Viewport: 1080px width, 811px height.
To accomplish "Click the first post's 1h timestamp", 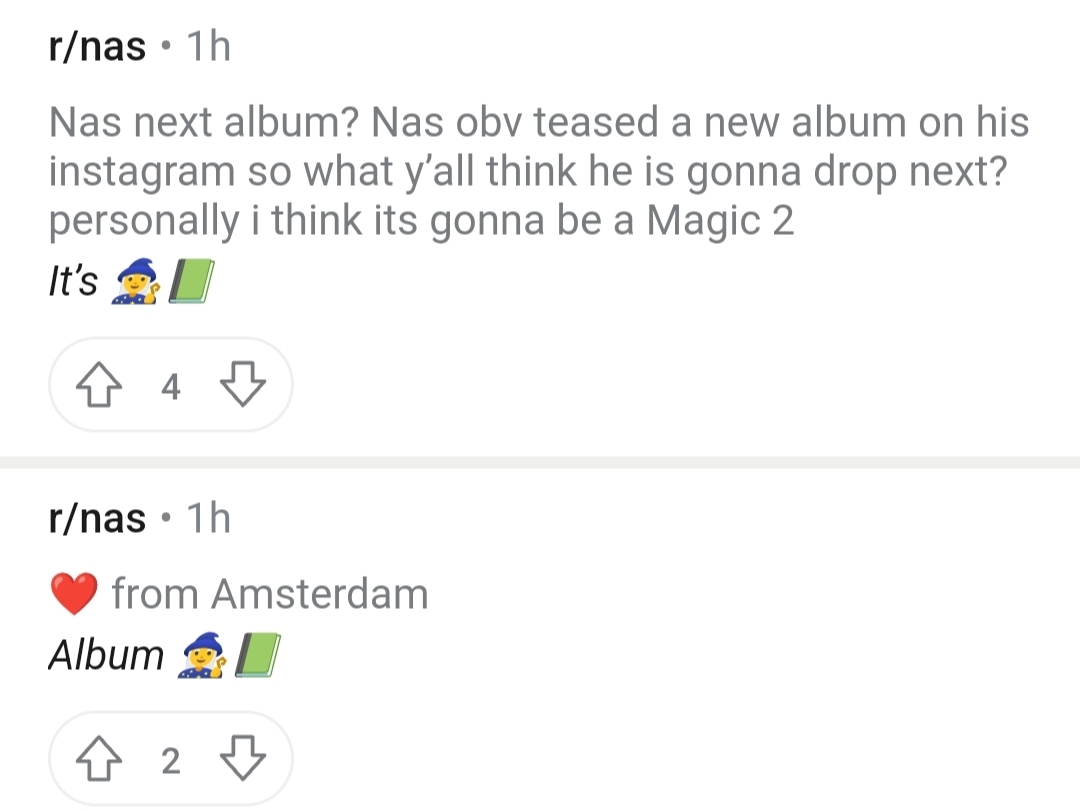I will 208,46.
